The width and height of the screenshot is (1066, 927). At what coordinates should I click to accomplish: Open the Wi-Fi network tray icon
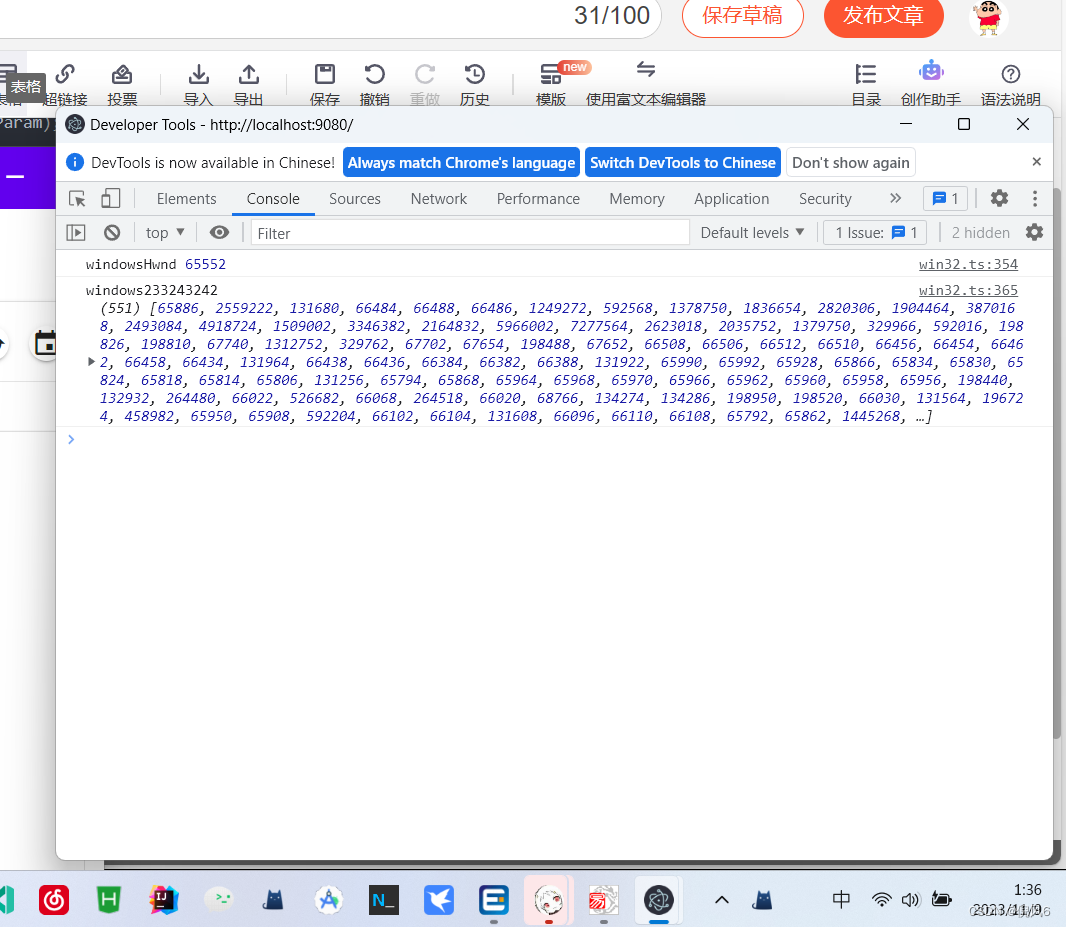pyautogui.click(x=881, y=900)
